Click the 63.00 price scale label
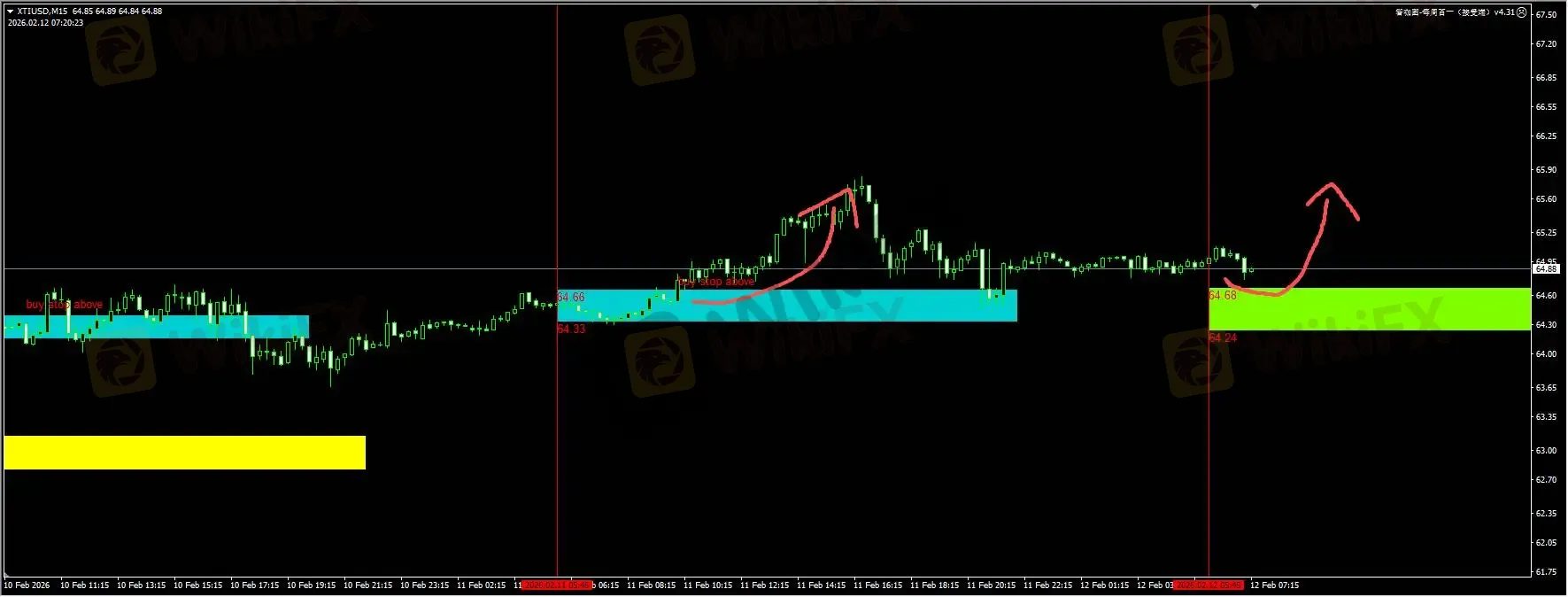The width and height of the screenshot is (1568, 597). coord(1546,451)
